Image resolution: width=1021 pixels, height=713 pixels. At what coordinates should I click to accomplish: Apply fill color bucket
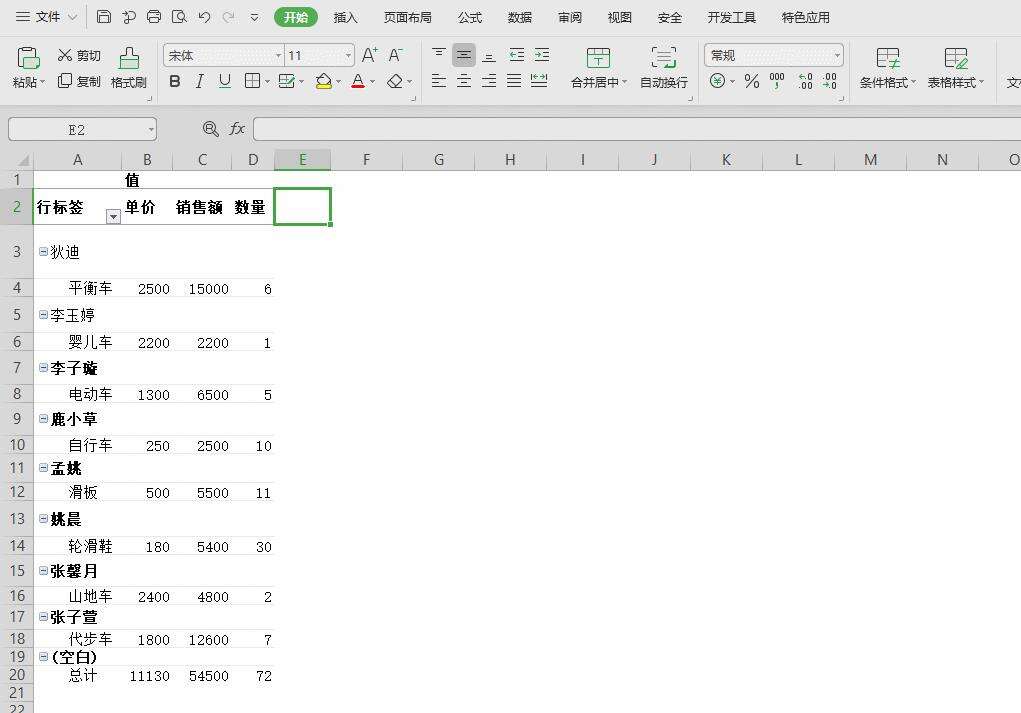(x=324, y=81)
